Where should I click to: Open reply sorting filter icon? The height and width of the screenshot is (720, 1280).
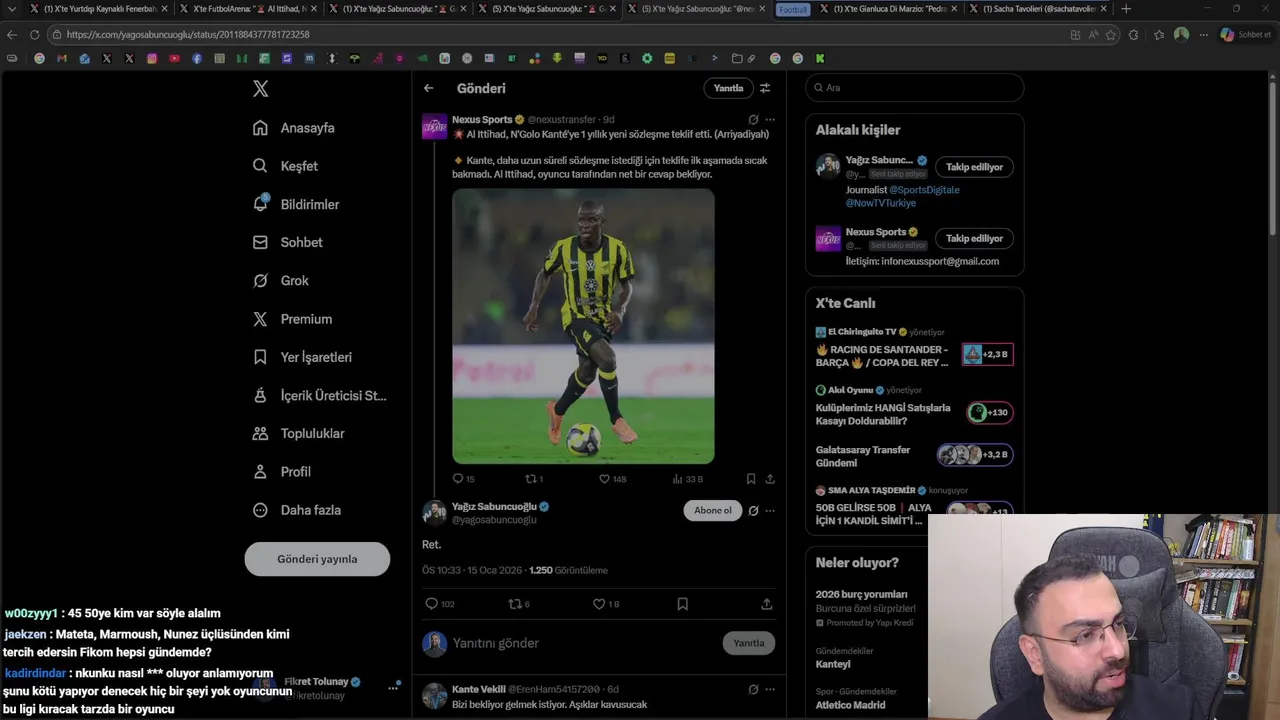(x=765, y=88)
